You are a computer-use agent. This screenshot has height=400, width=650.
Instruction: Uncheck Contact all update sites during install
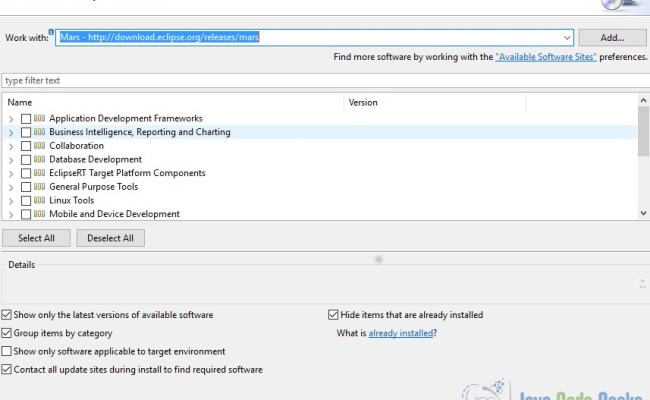click(x=6, y=370)
